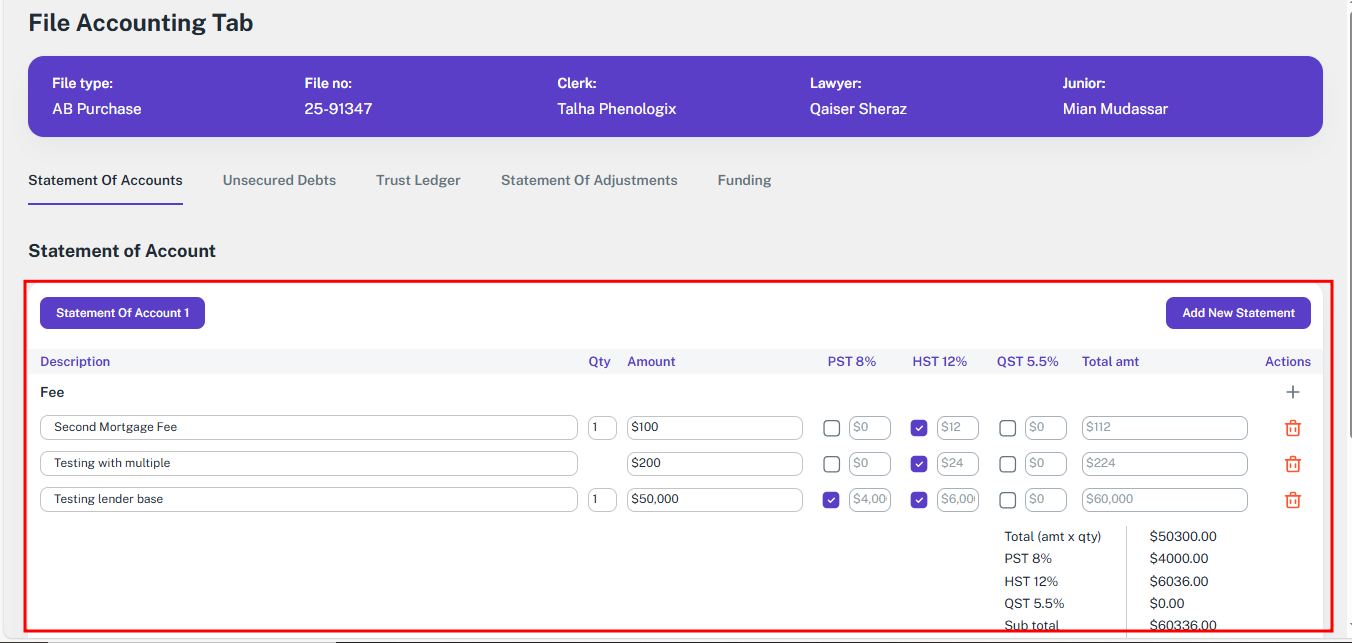Viewport: 1352px width, 643px height.
Task: Click the Amount column header
Action: point(651,362)
